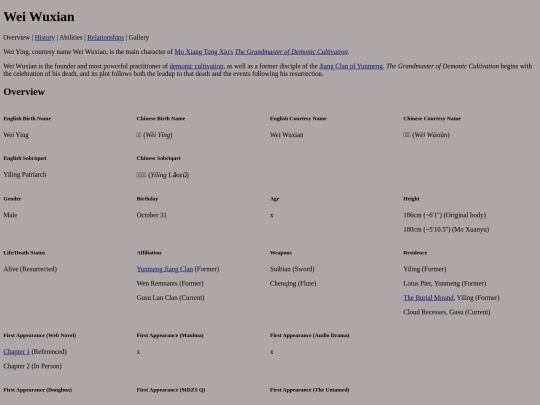
Task: Open The Burial Mound link
Action: coord(428,298)
